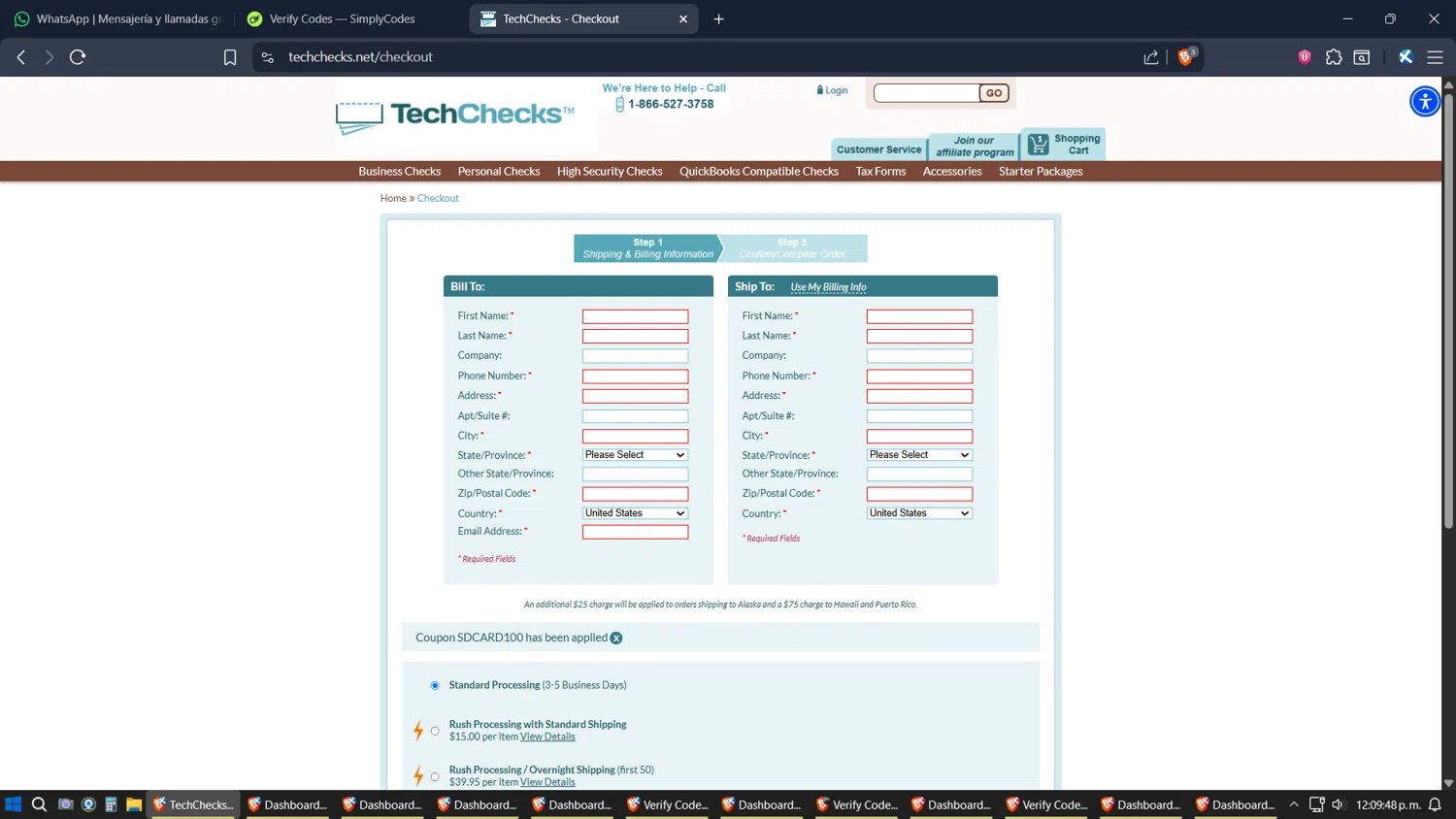1456x819 pixels.
Task: Open Brave Shields lion icon
Action: coord(1185,56)
